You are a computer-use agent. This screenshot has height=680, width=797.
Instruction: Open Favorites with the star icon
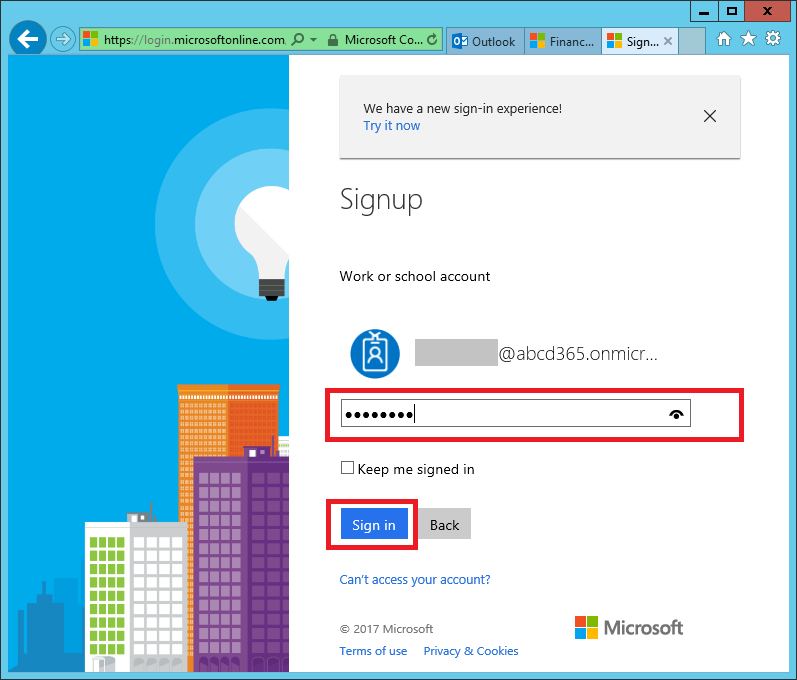(748, 39)
